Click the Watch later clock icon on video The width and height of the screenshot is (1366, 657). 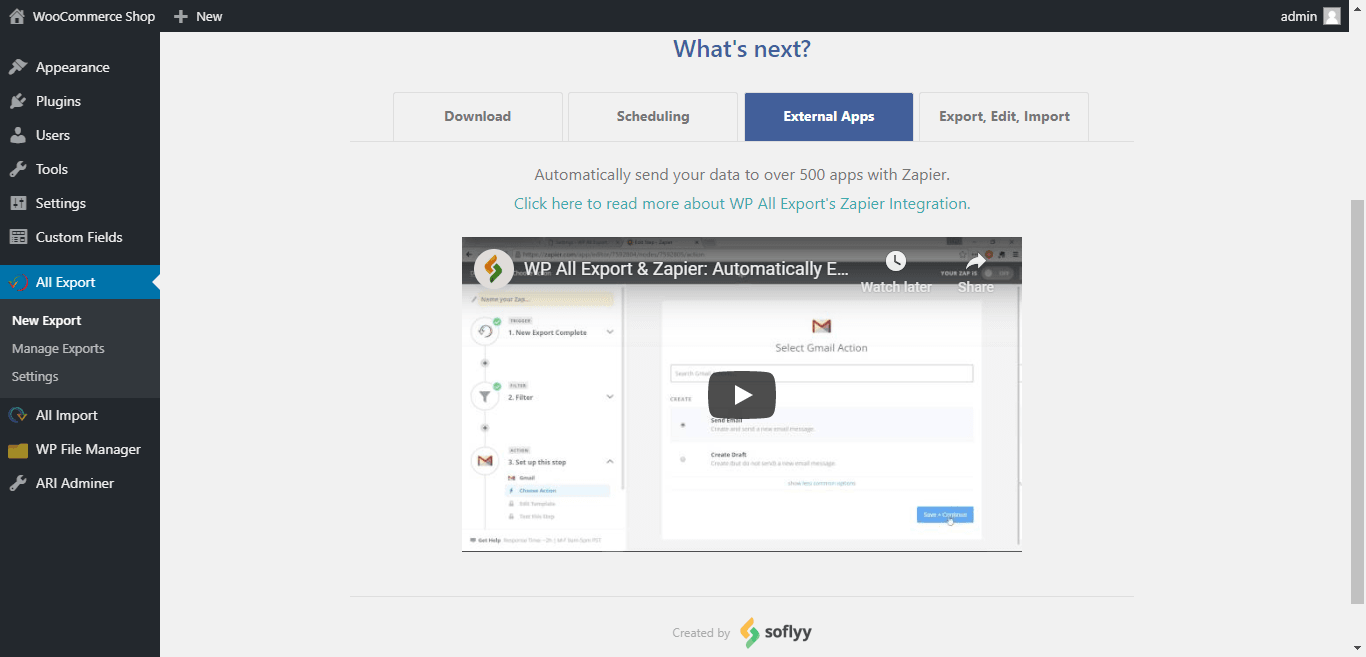(896, 261)
